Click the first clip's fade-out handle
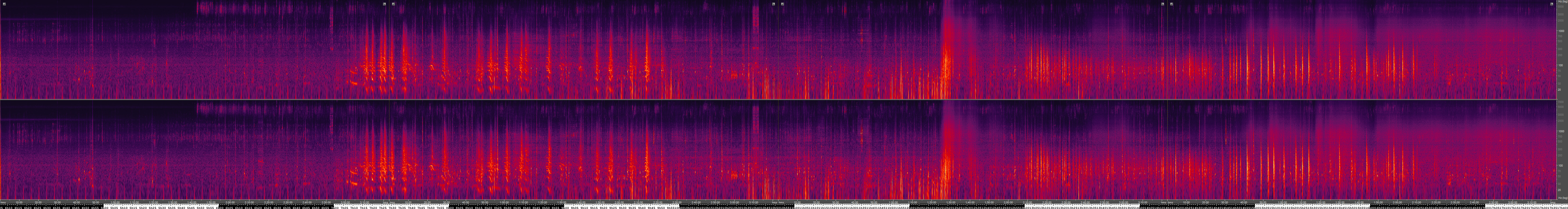The image size is (1568, 209). point(384,4)
